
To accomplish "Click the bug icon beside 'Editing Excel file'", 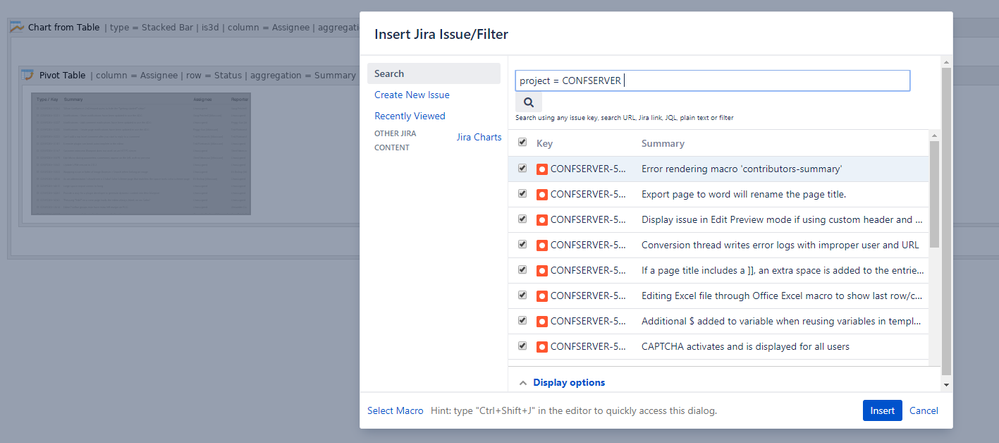I will coord(542,296).
